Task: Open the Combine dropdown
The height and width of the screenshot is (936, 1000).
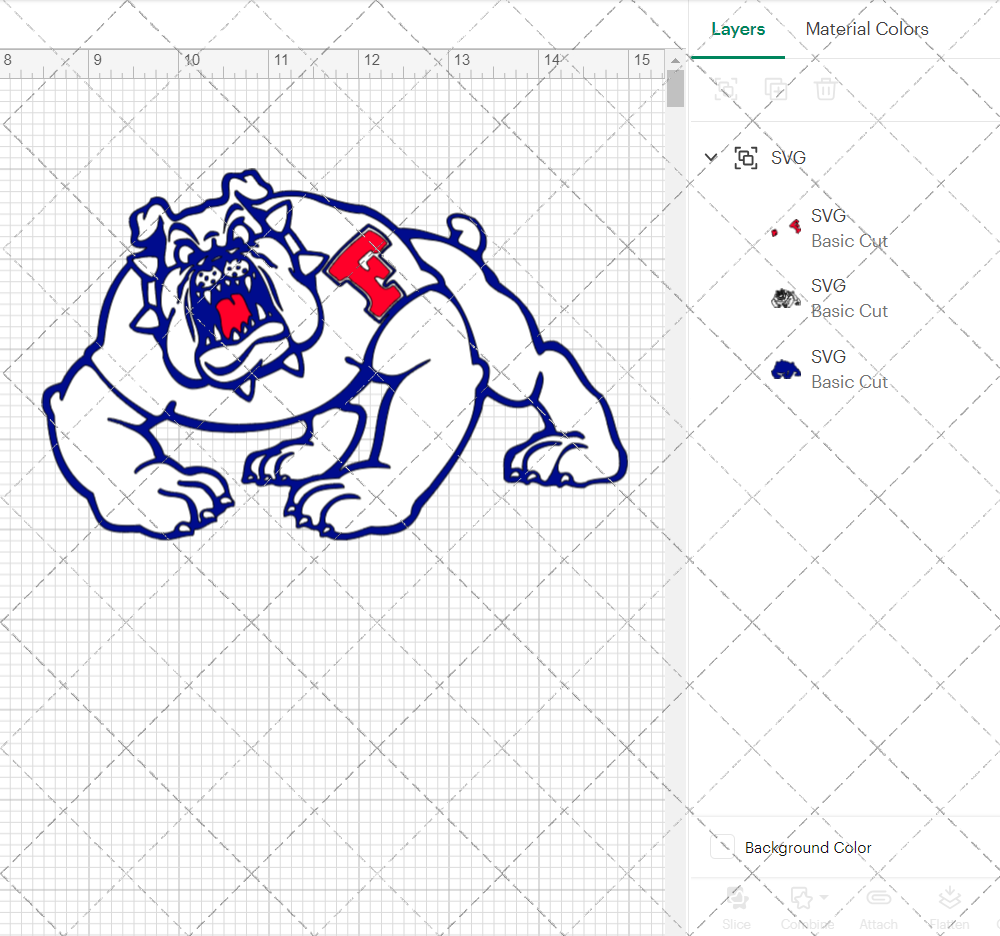Action: (807, 909)
